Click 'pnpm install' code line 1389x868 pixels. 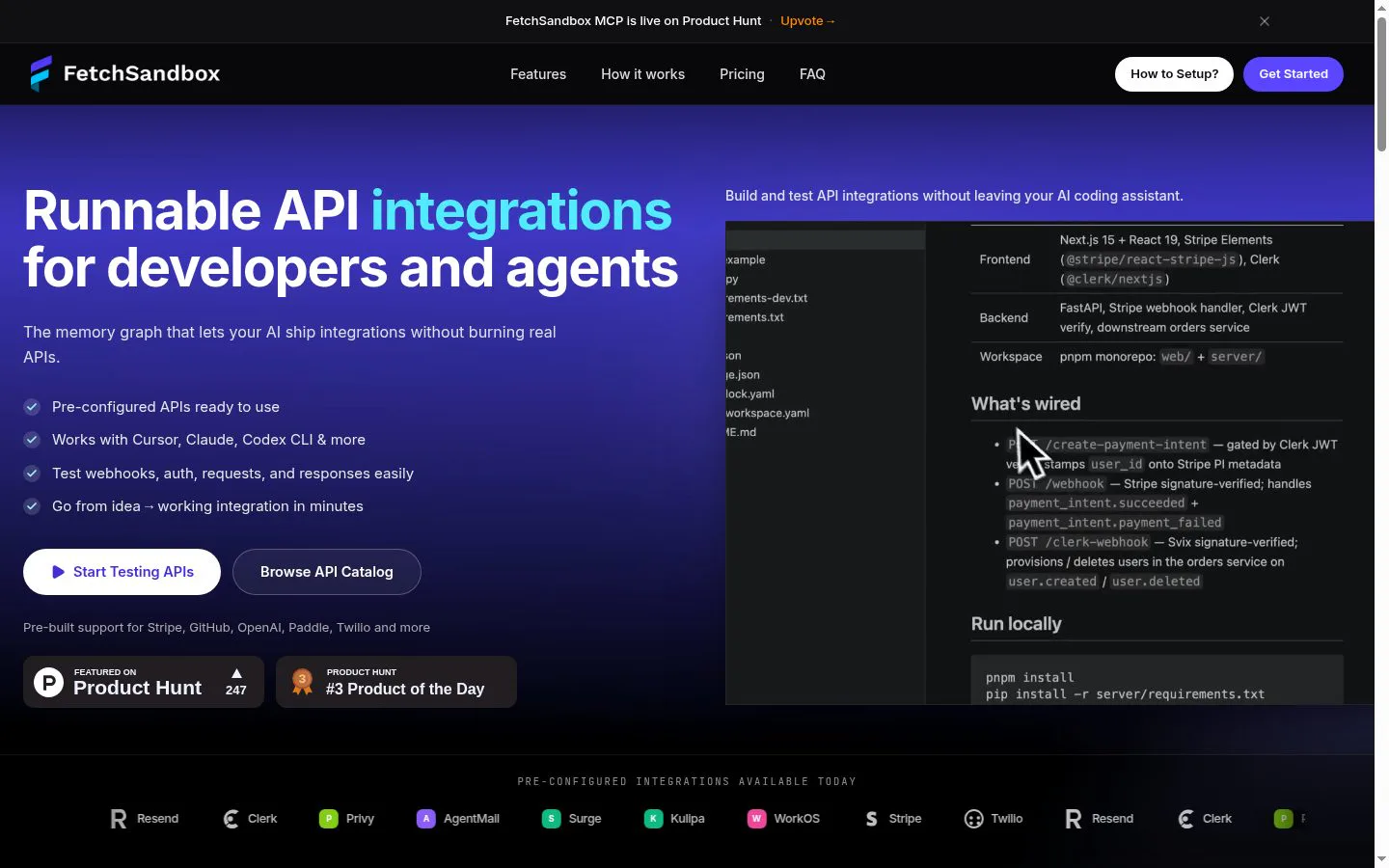(x=1029, y=678)
